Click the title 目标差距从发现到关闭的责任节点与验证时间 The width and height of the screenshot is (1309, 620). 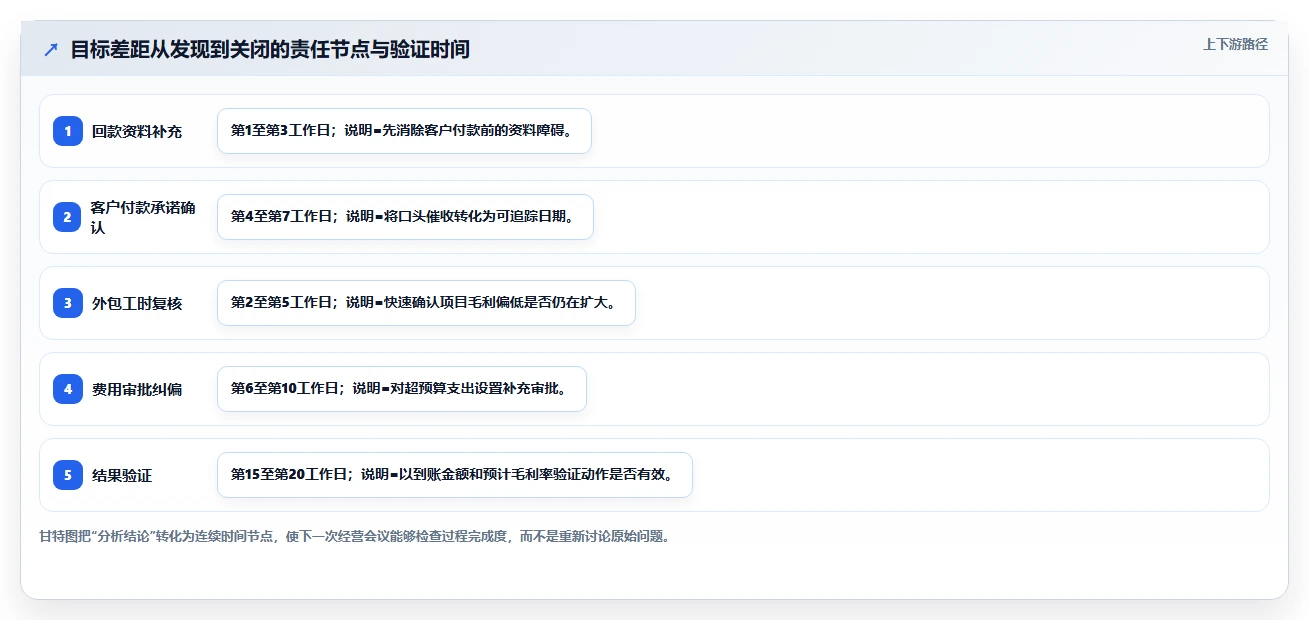point(270,50)
